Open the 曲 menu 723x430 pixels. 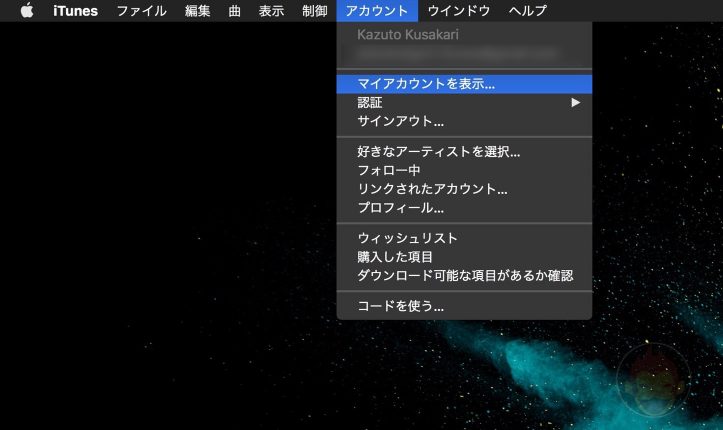click(235, 10)
